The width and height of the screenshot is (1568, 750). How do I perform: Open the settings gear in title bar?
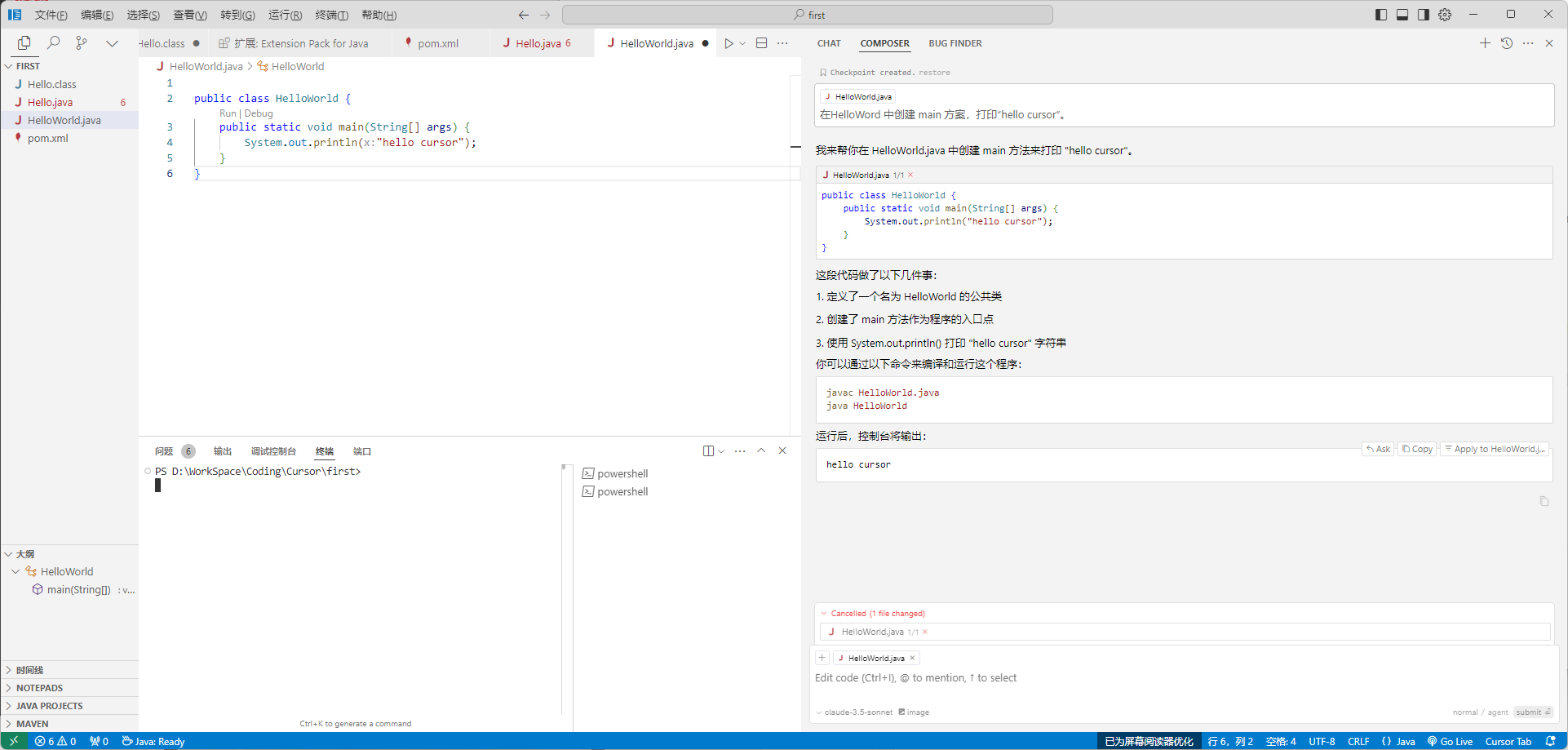pos(1445,15)
